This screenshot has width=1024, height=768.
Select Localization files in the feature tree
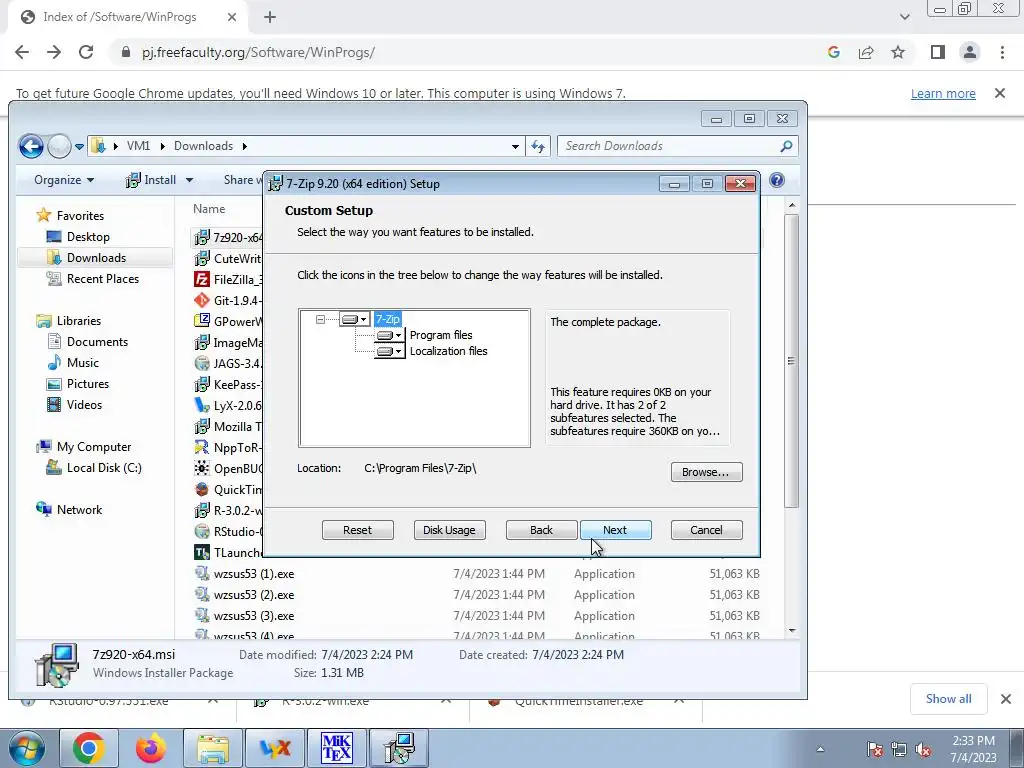tap(449, 351)
